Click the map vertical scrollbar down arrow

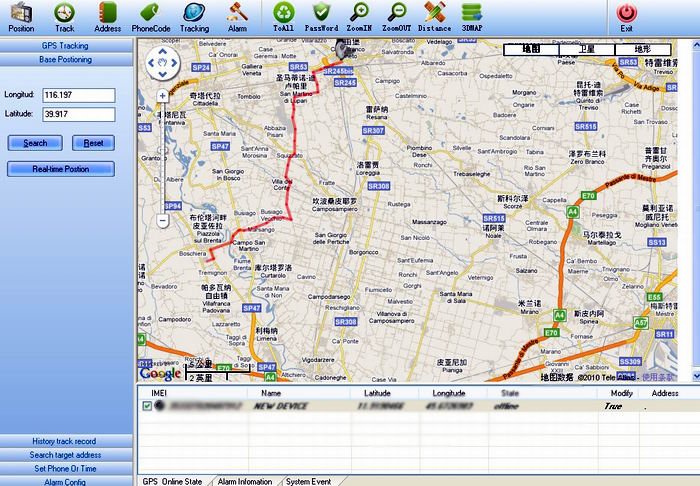pyautogui.click(x=696, y=376)
